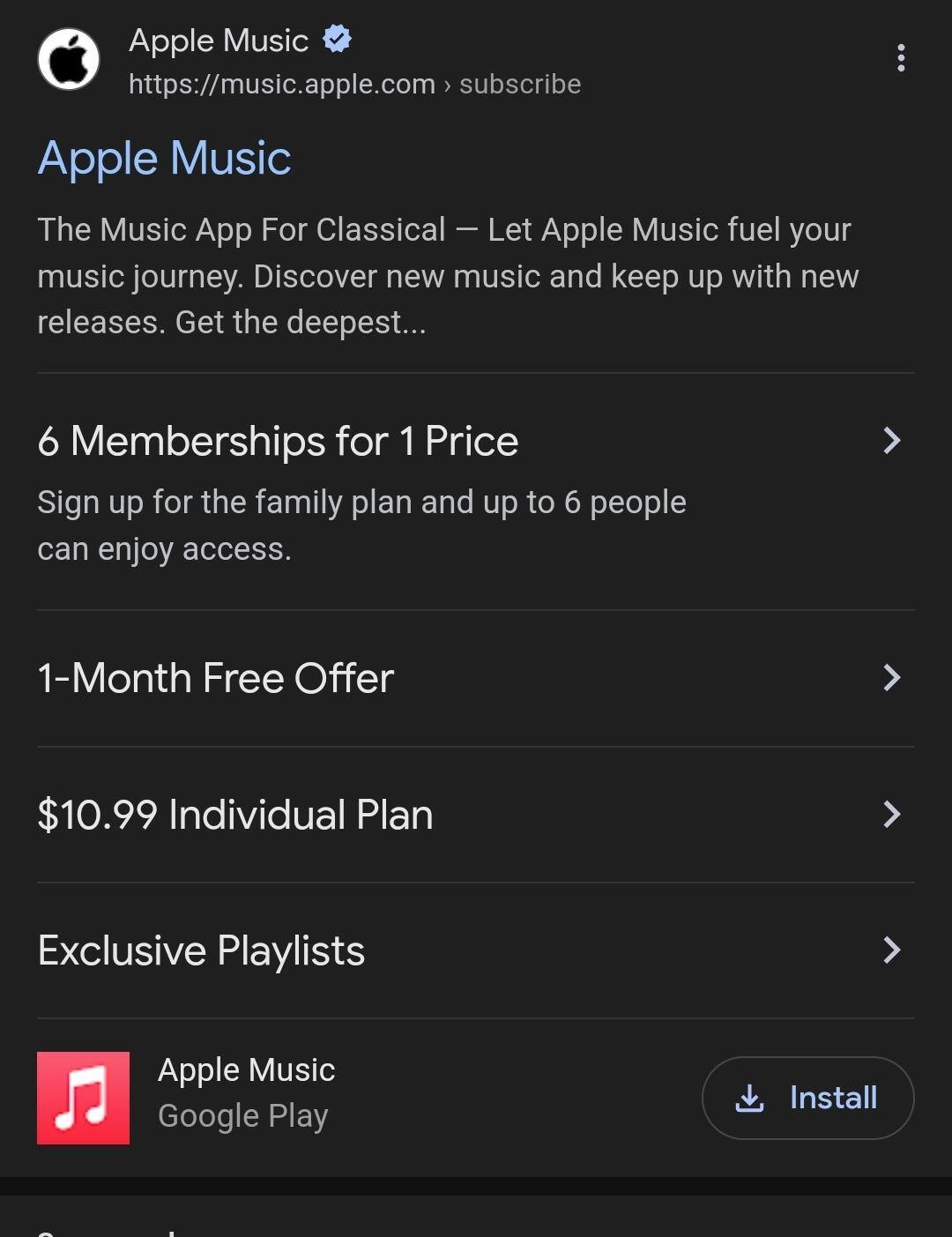Screen dimensions: 952x1237
Task: Click the download arrow icon inside Install
Action: 749,1099
